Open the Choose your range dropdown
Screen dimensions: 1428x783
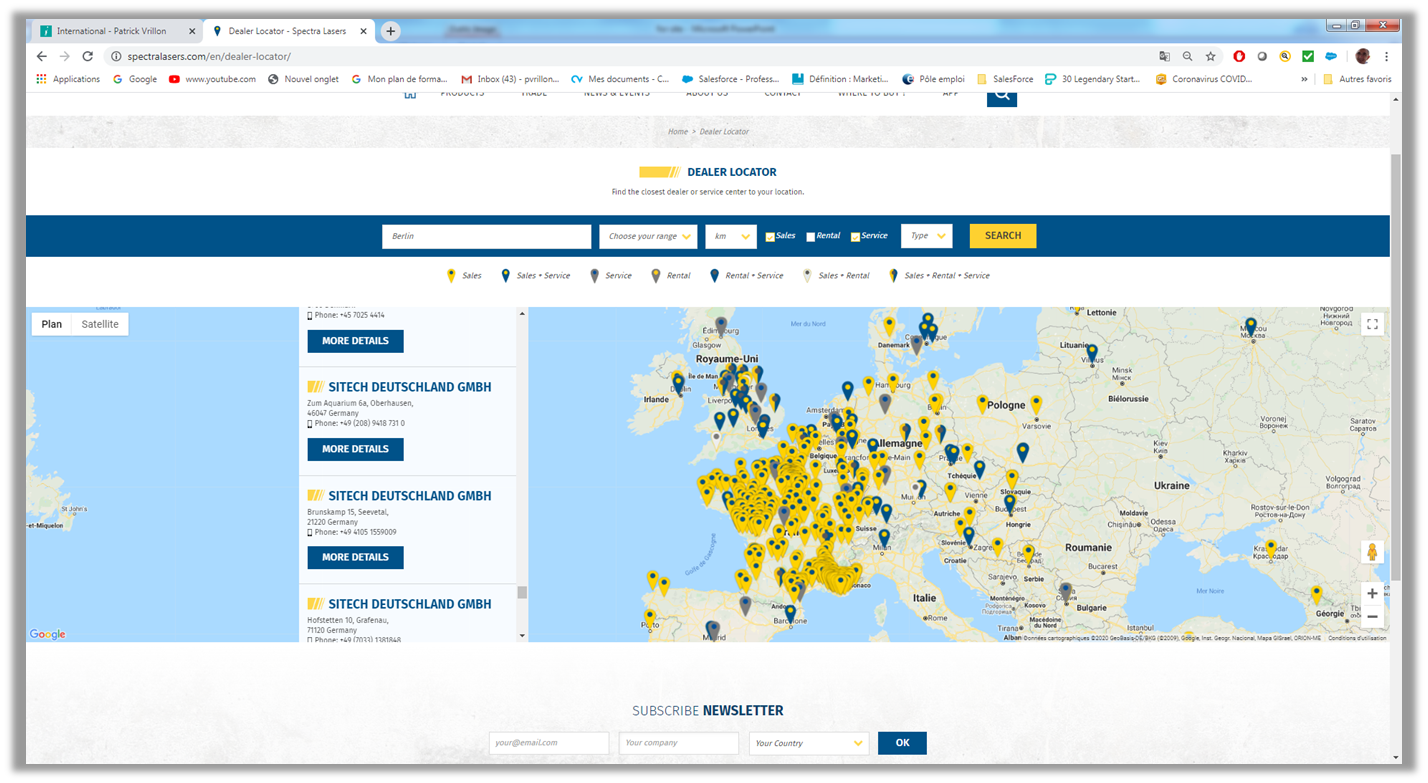(x=648, y=236)
